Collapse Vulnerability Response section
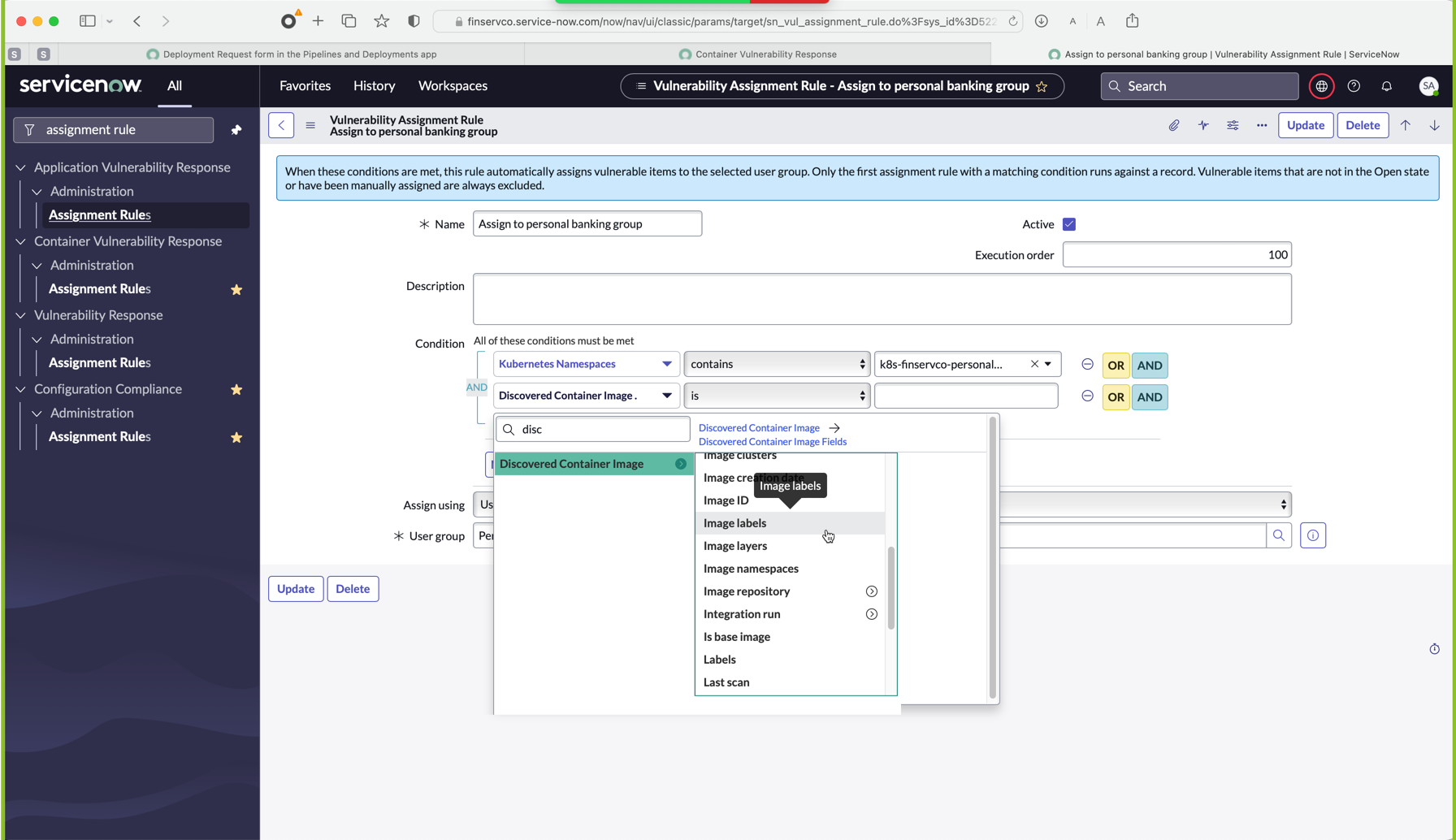This screenshot has height=840, width=1456. pos(21,315)
